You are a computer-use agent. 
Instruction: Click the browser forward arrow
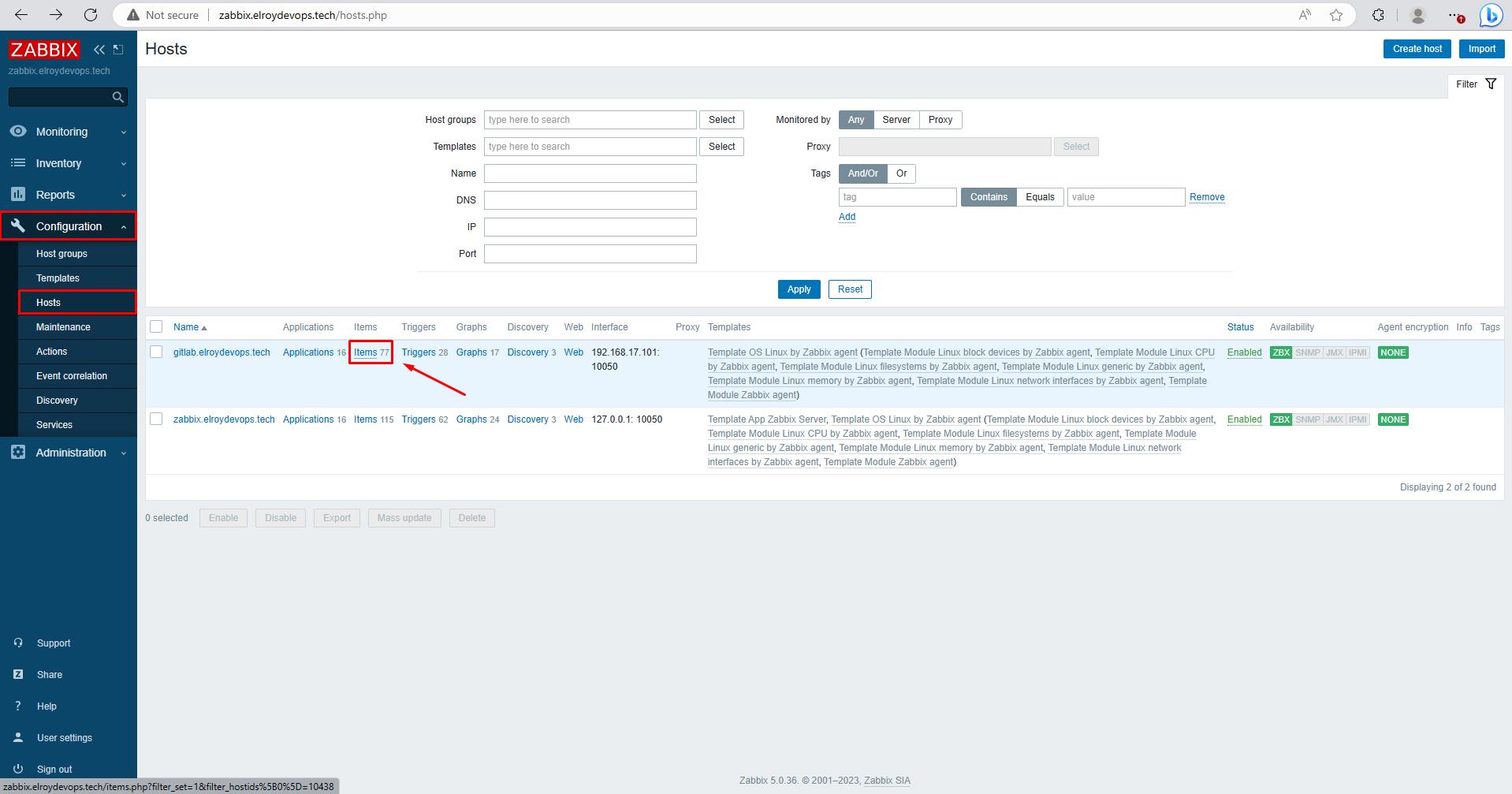(x=56, y=15)
